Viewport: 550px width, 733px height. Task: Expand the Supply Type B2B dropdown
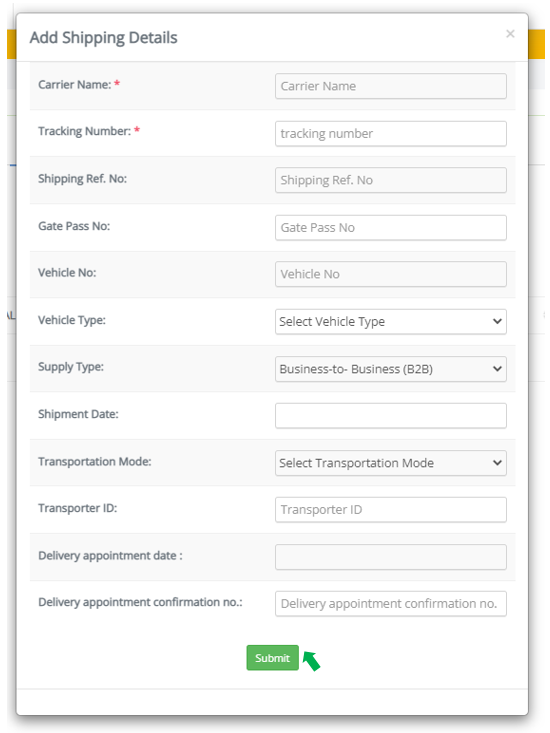[x=391, y=369]
